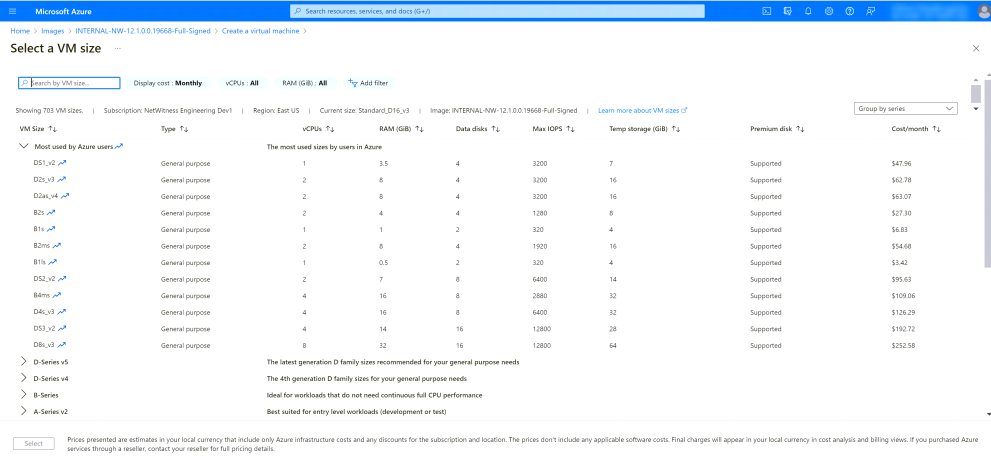Open the vCPUs All filter pill

click(x=242, y=83)
